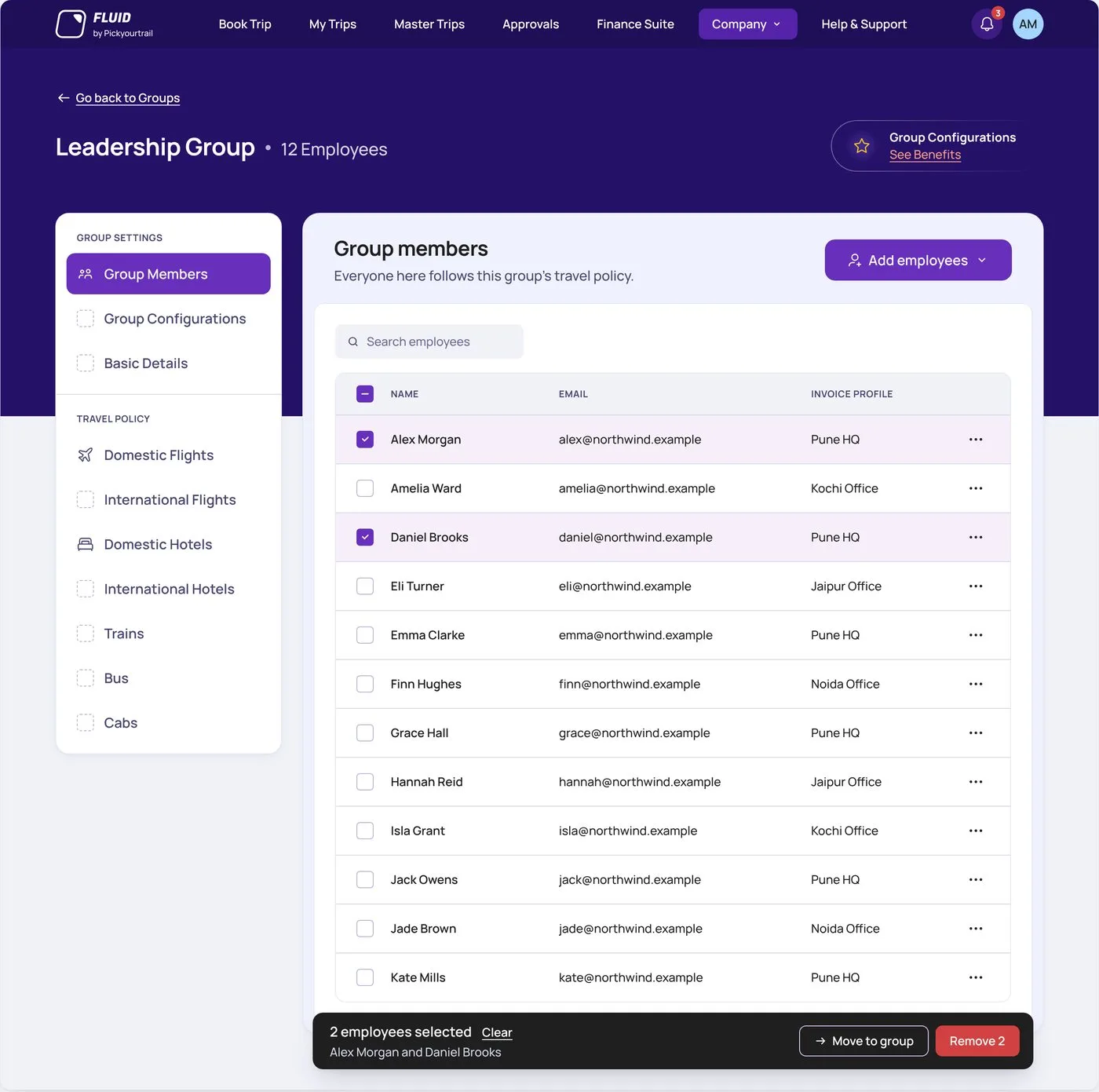
Task: Open the more options for Finn Hughes
Action: [x=976, y=684]
